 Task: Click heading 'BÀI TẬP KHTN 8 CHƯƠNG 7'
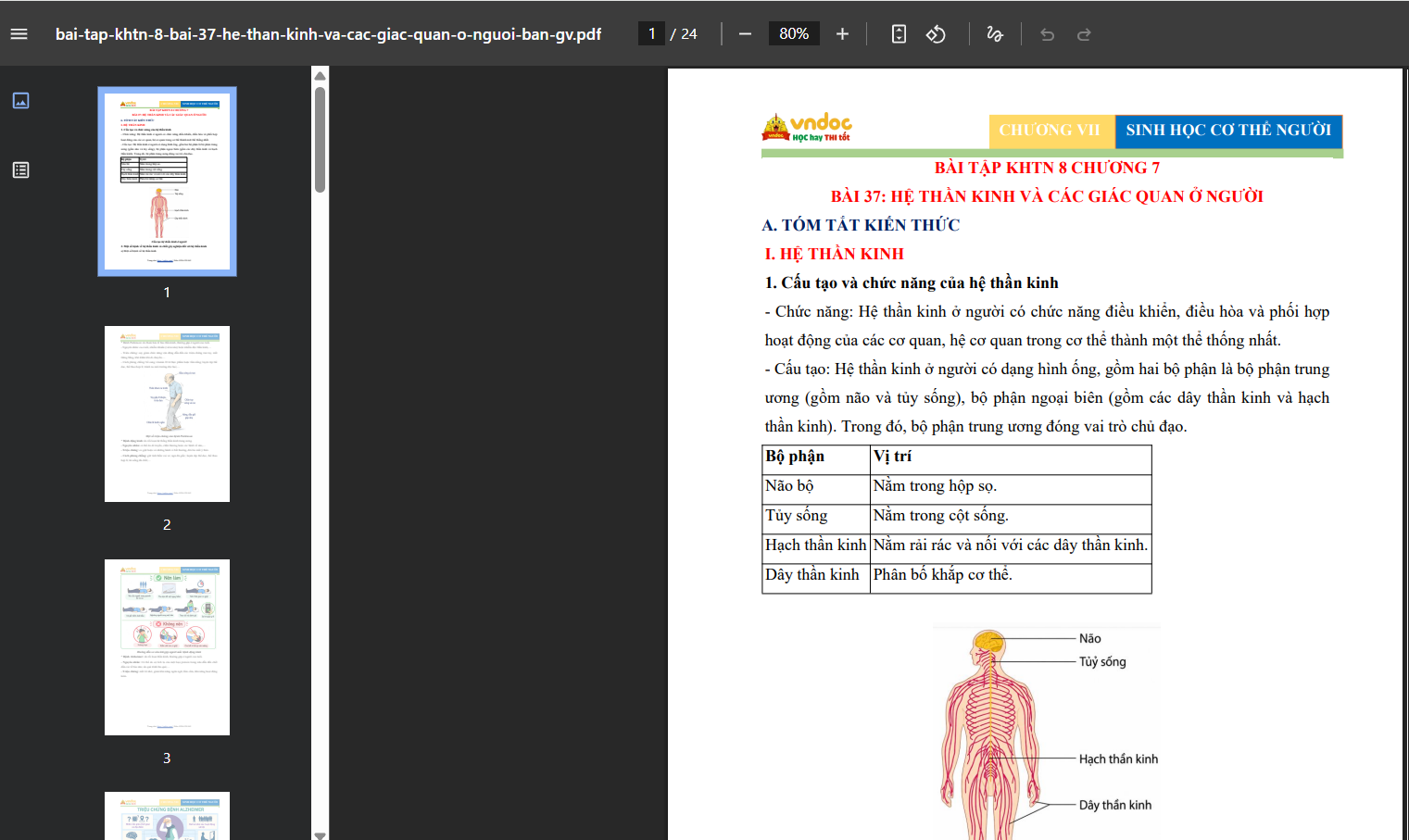[1047, 168]
